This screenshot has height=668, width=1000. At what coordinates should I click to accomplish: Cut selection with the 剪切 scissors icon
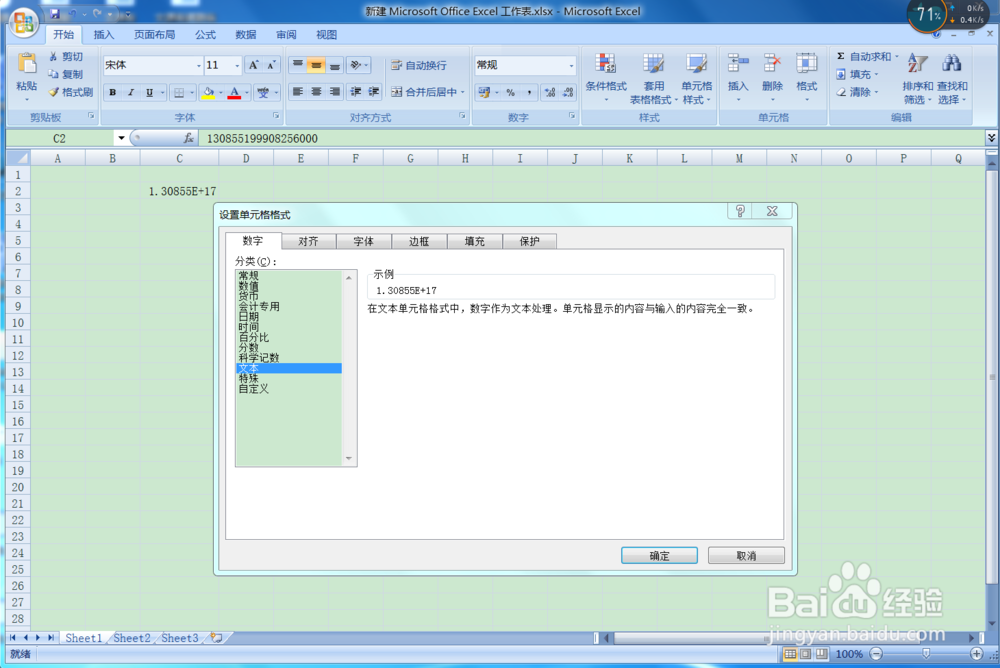(66, 57)
